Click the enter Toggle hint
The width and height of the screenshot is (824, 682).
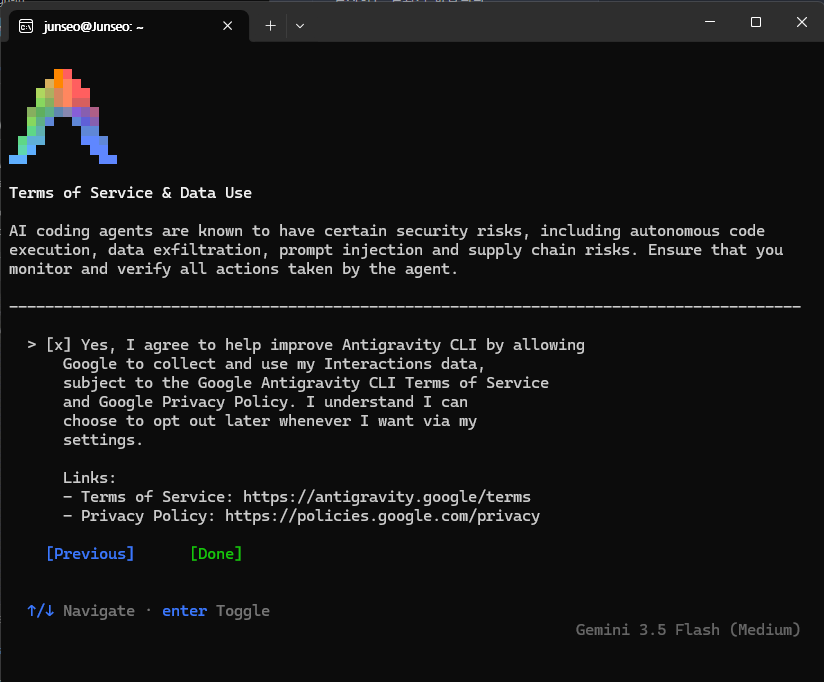coord(216,611)
